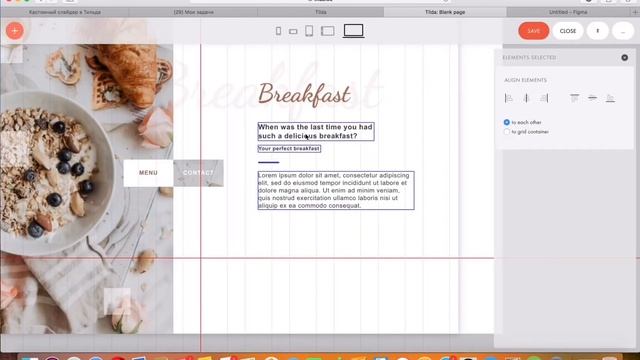Viewport: 640px width, 360px height.
Task: Select the desktop screen view icon
Action: [353, 31]
